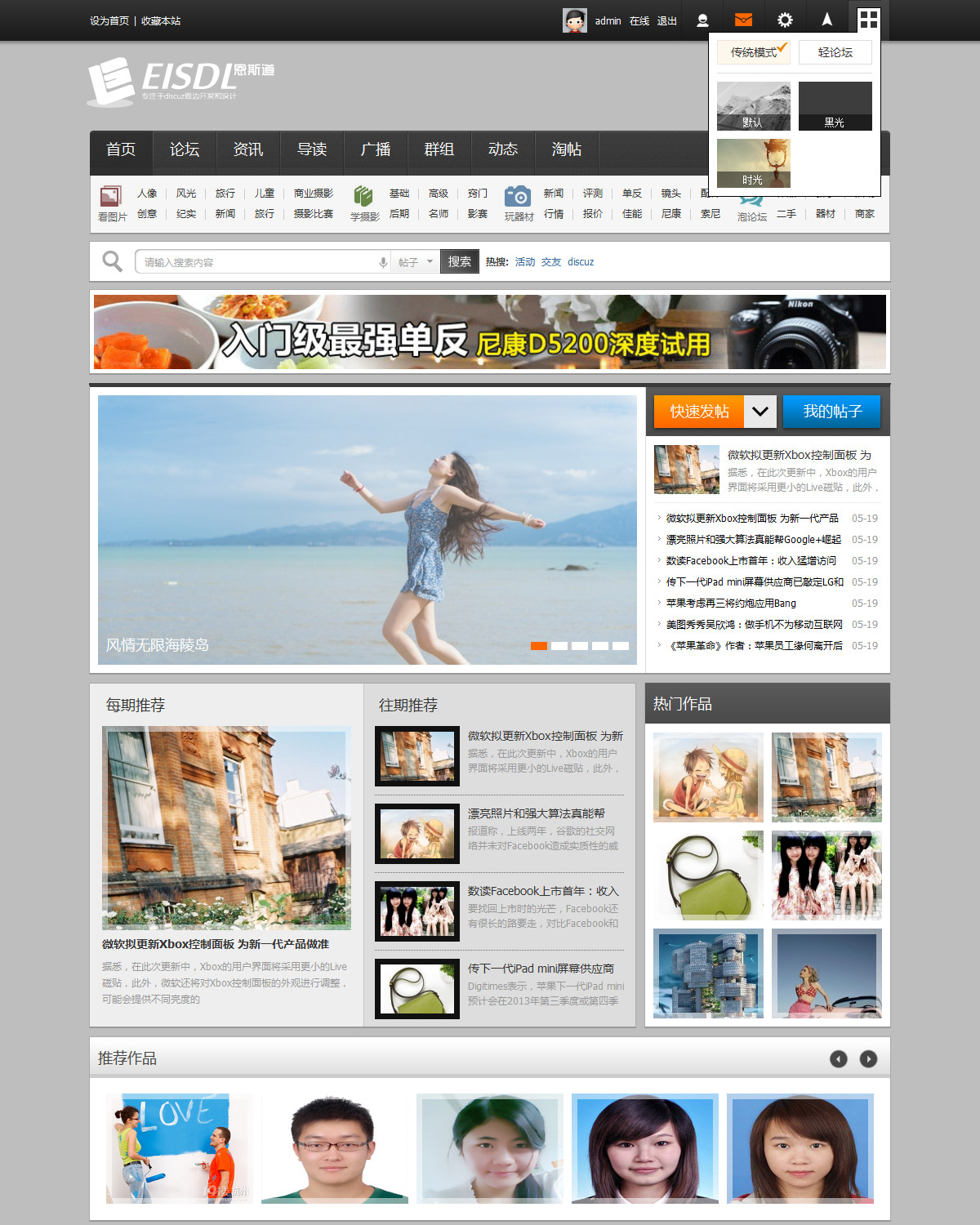The image size is (980, 1225).
Task: Click the search magnifier icon
Action: [112, 261]
